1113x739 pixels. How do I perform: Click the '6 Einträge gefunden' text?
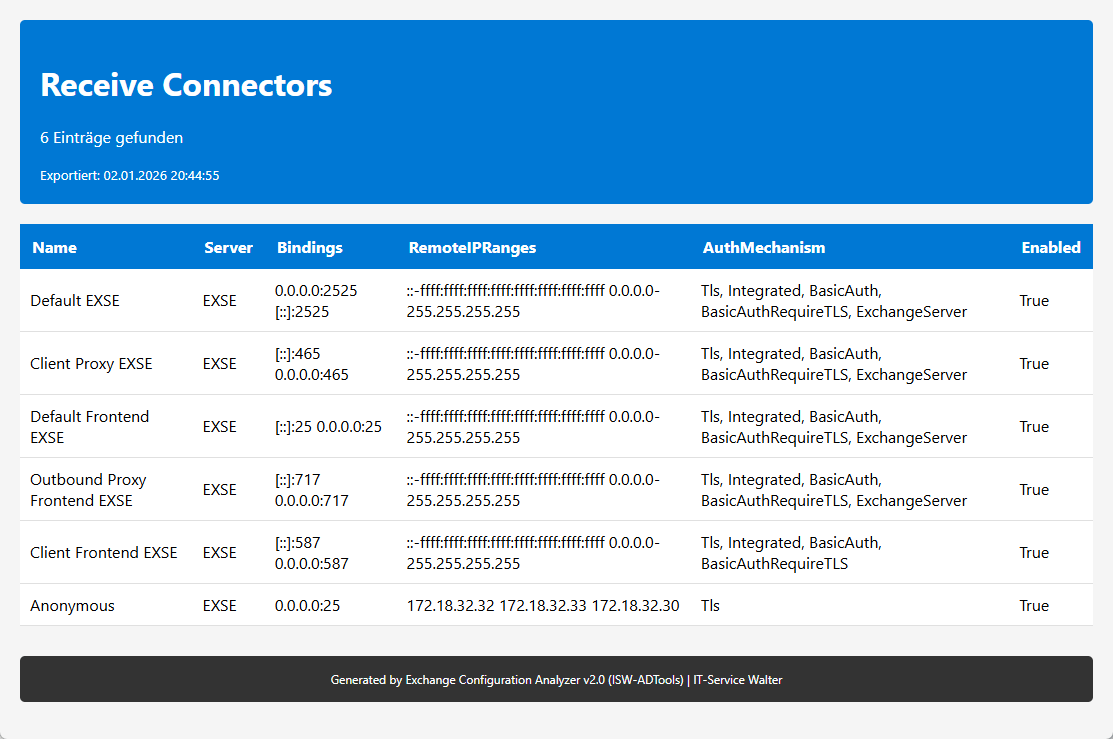pos(111,138)
